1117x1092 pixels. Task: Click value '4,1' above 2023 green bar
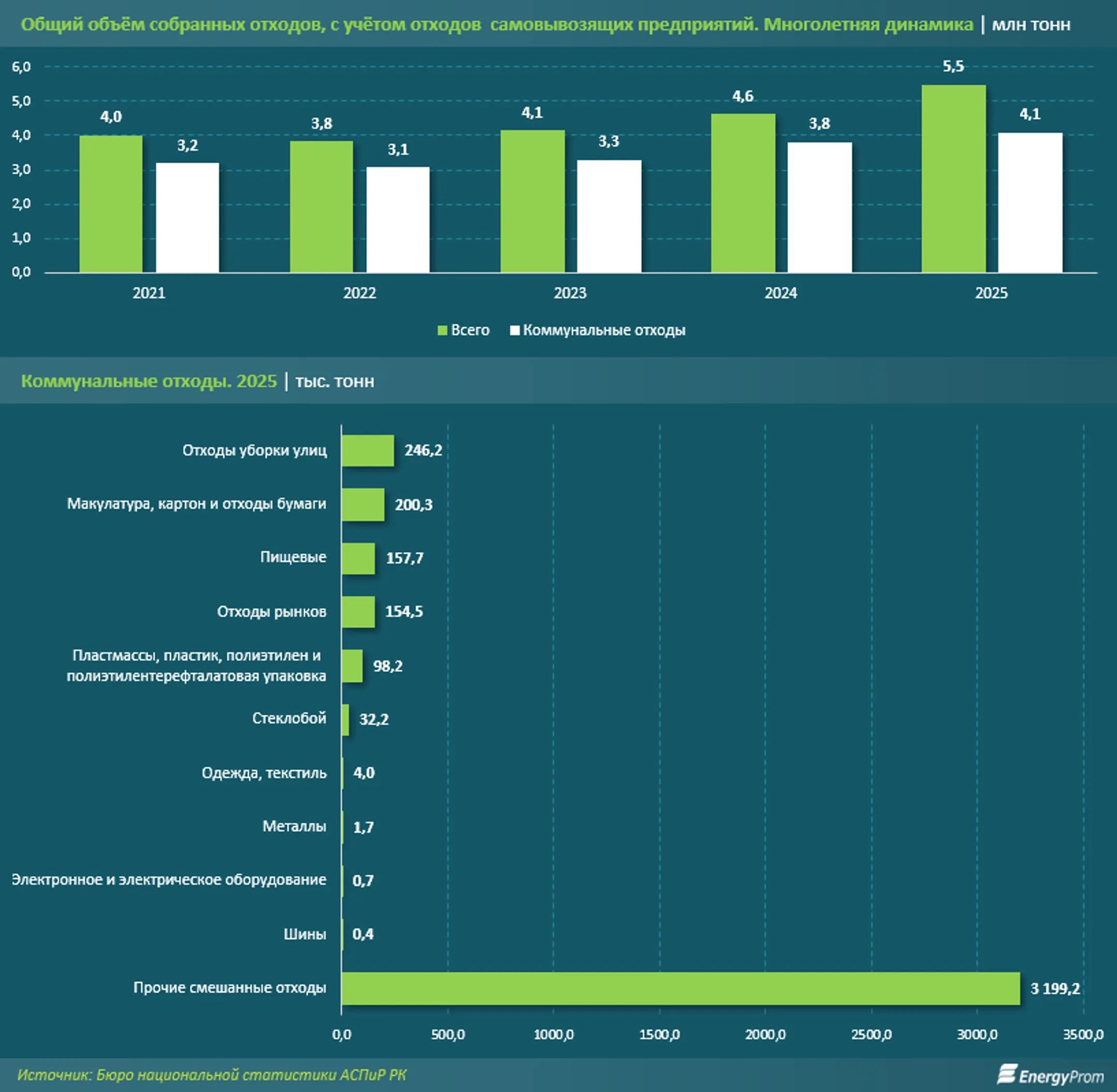(x=532, y=112)
